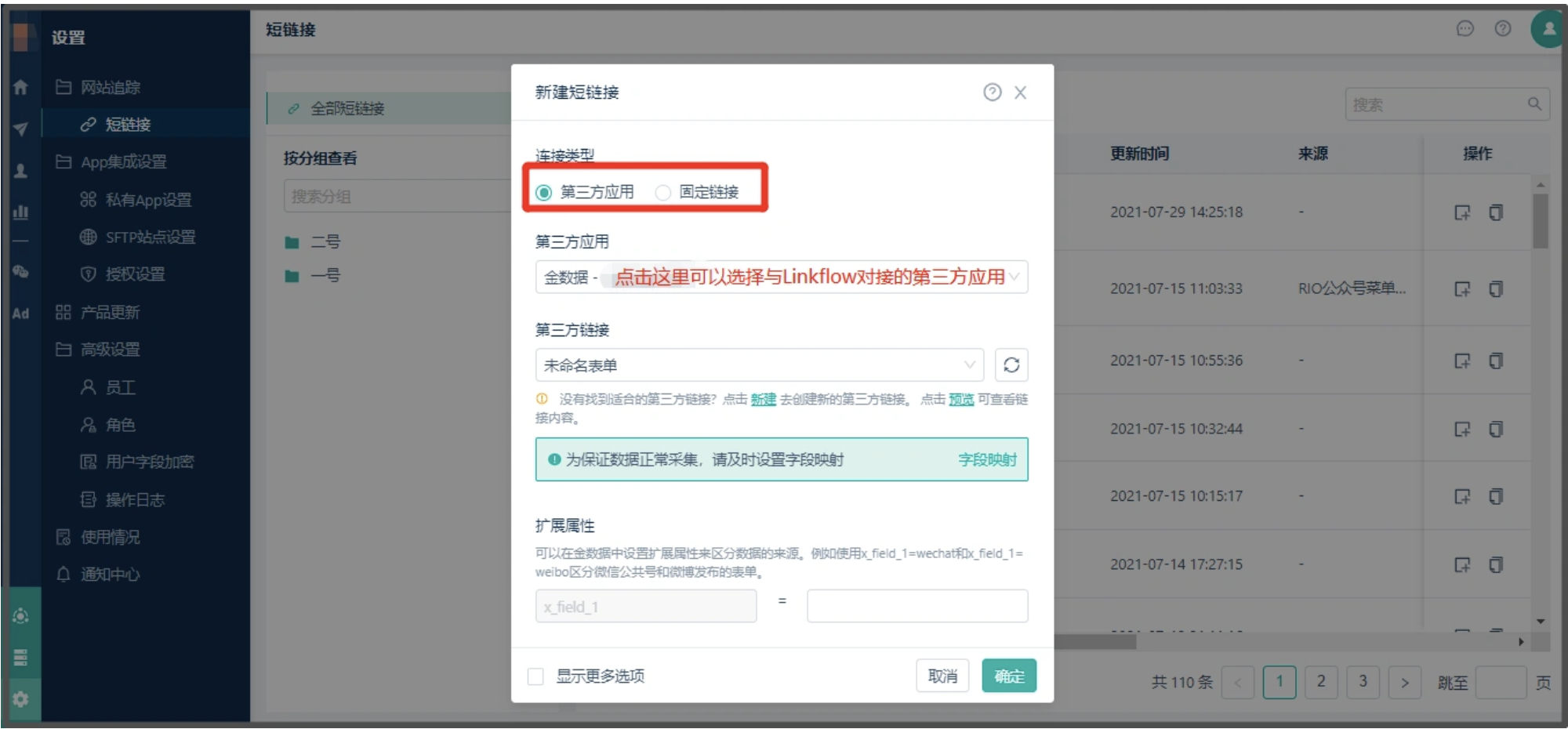Viewport: 1568px width, 729px height.
Task: Select the 固定链接 radio button
Action: 663,192
